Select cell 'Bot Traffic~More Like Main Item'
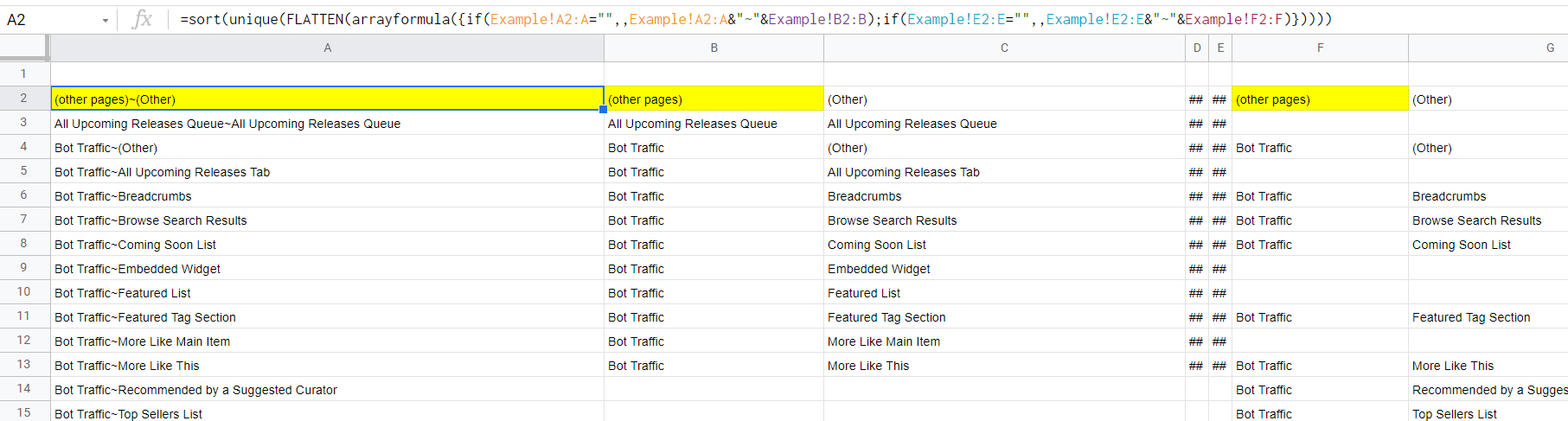1568x421 pixels. tap(328, 341)
